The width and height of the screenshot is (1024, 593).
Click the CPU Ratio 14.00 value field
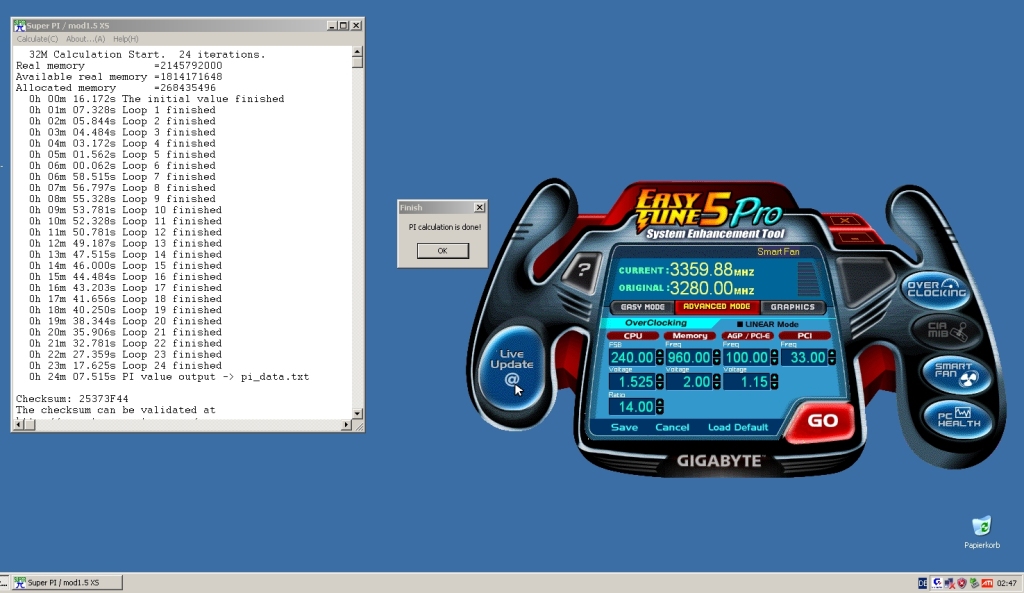click(x=632, y=407)
